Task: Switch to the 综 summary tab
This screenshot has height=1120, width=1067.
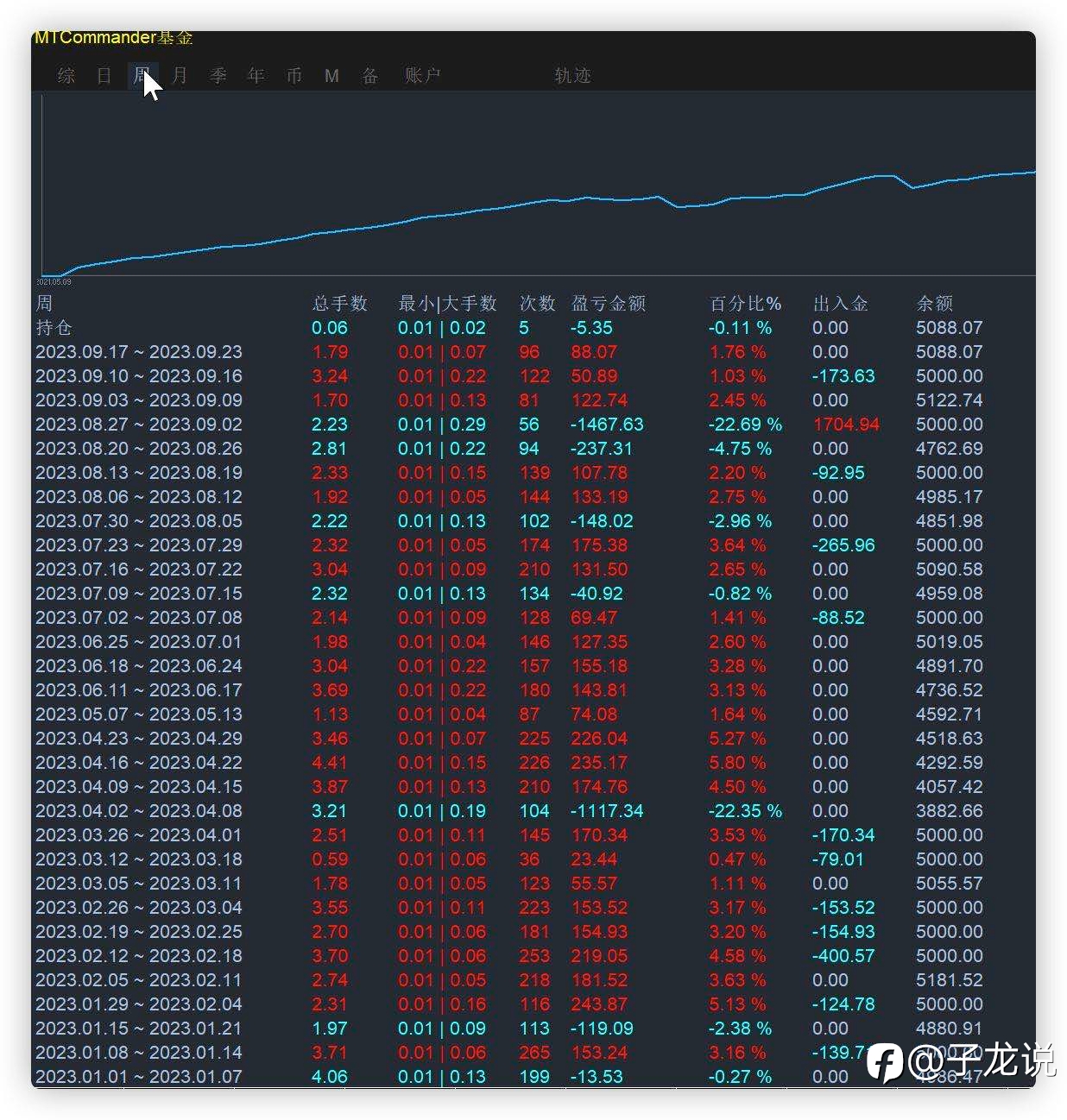Action: [66, 76]
